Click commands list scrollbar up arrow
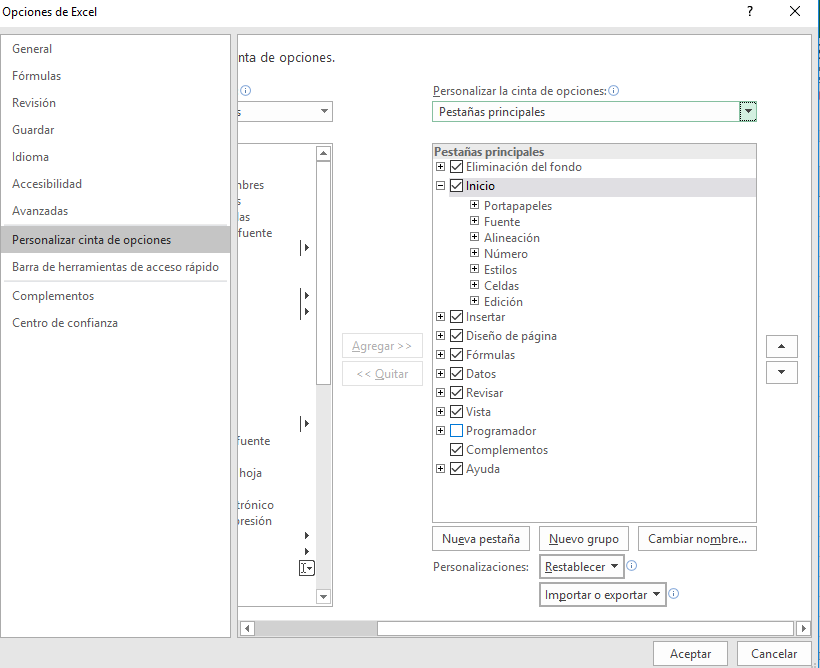The image size is (820, 668). [x=323, y=153]
